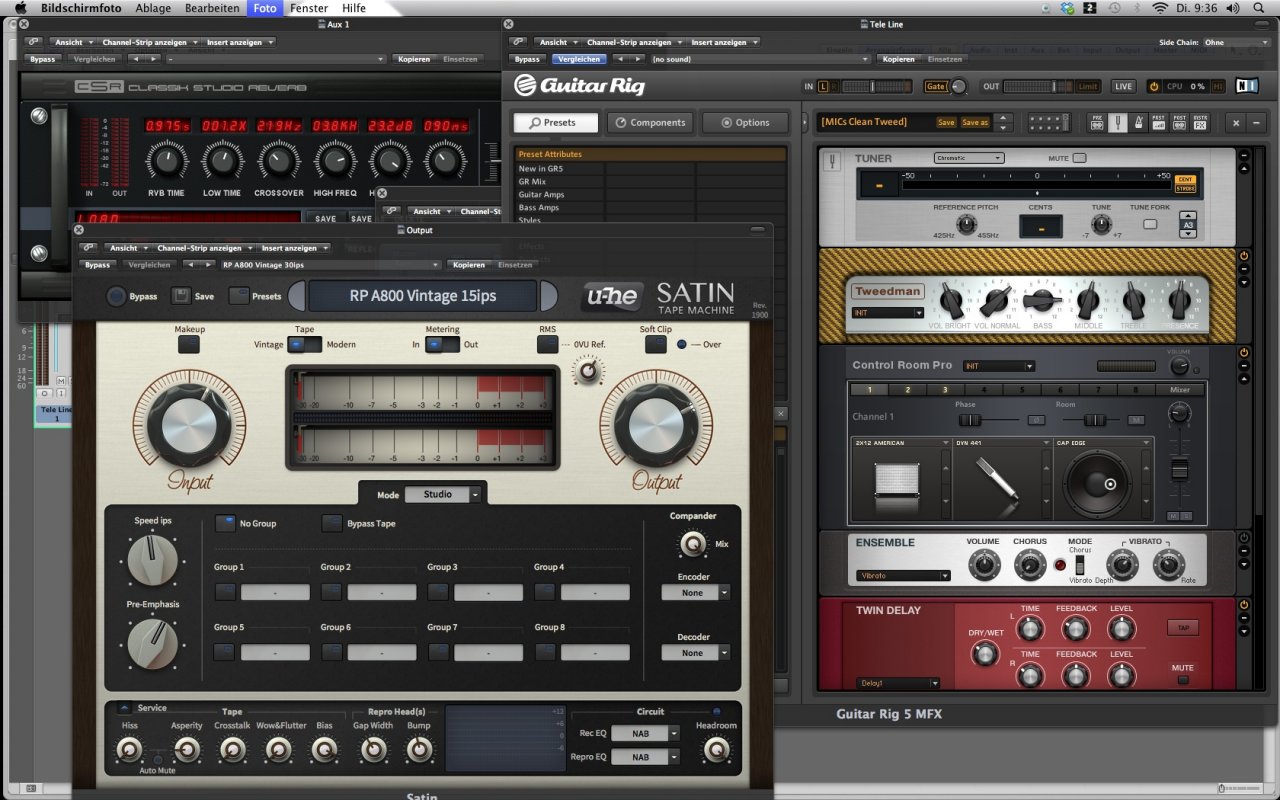
Task: Click Kopieren in Tele Line window
Action: coord(899,59)
